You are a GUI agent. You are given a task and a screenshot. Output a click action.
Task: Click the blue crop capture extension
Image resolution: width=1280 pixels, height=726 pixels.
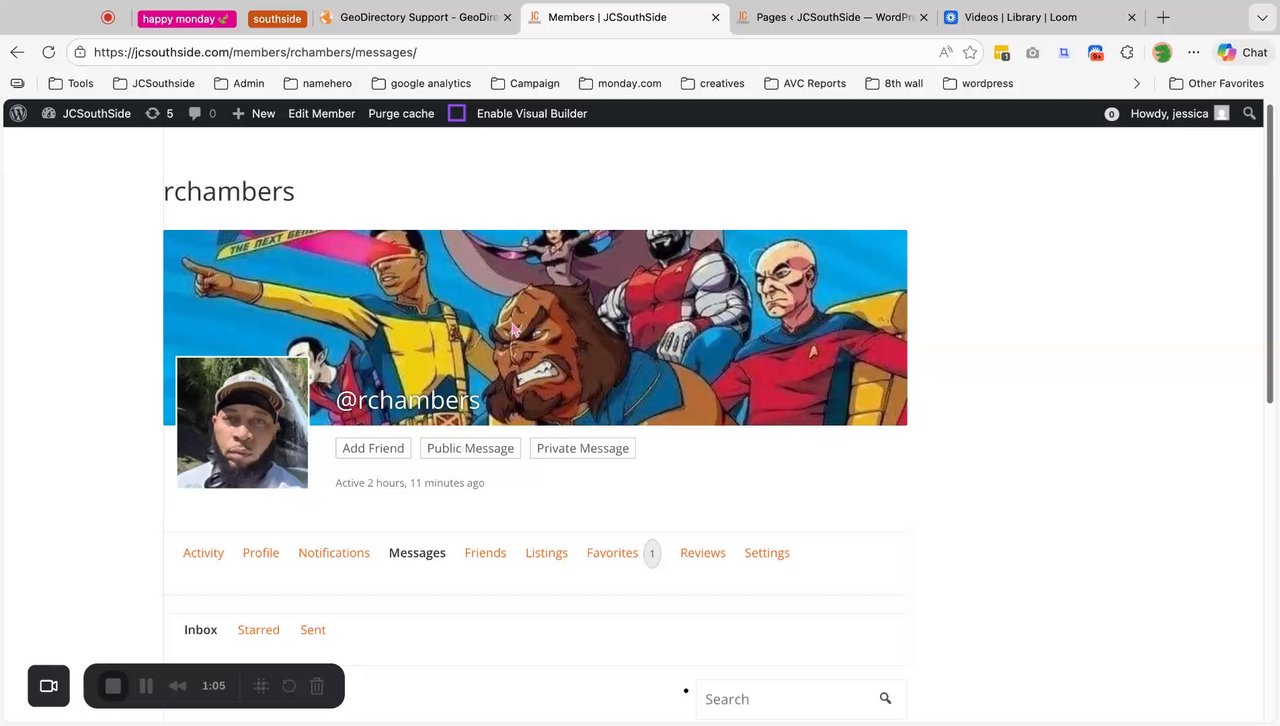(x=1064, y=53)
